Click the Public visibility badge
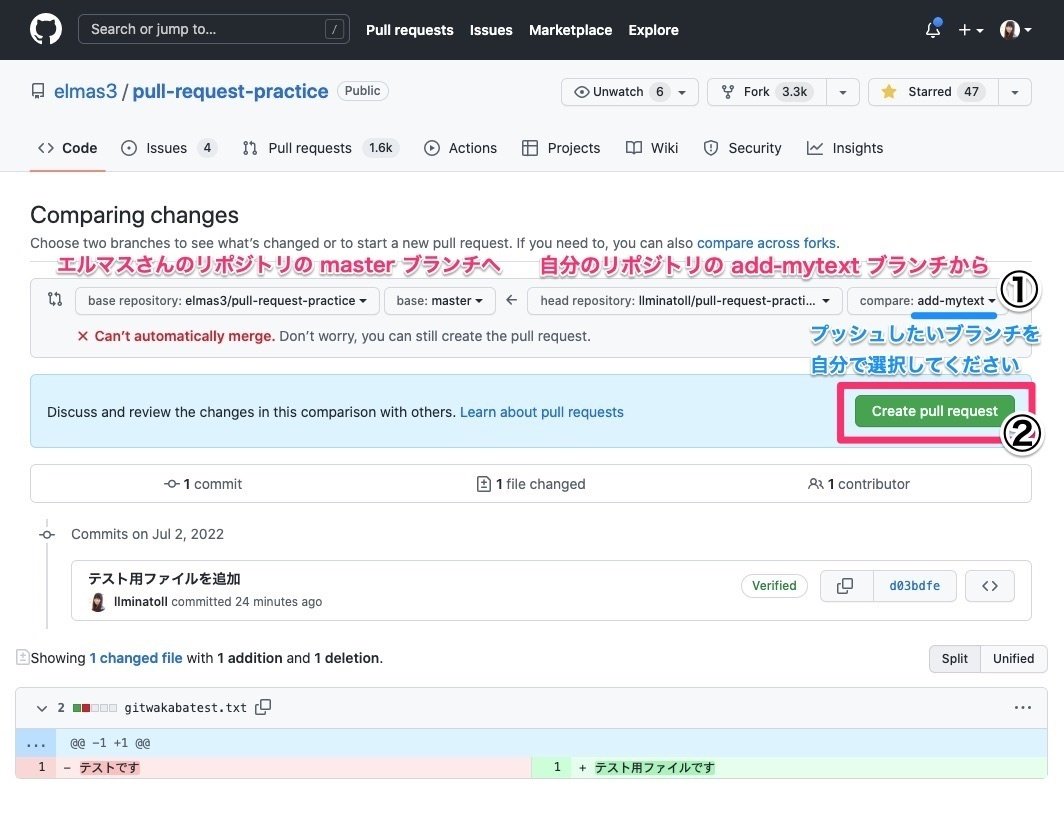Image resolution: width=1064 pixels, height=823 pixels. tap(362, 91)
